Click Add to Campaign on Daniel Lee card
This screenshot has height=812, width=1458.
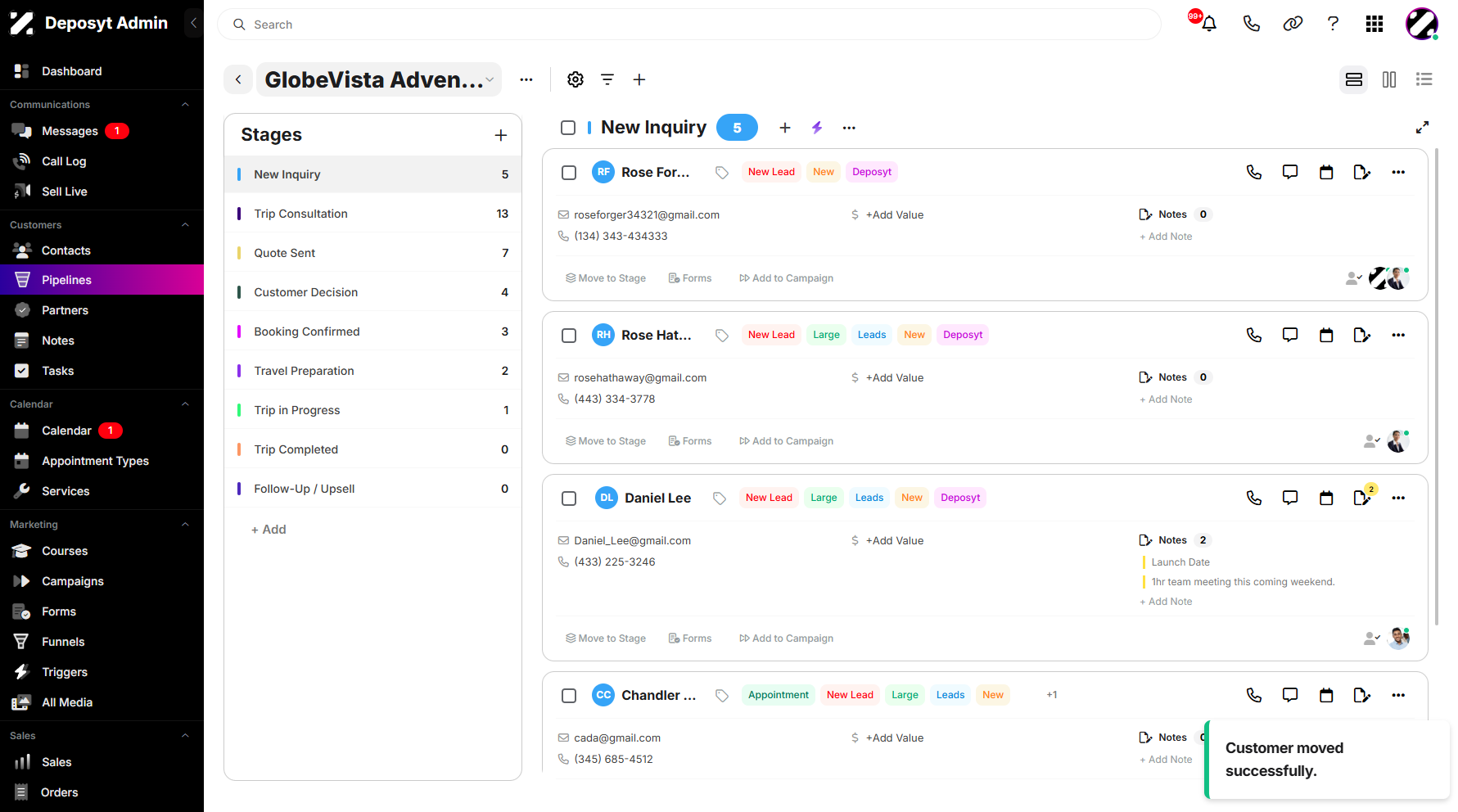point(786,638)
